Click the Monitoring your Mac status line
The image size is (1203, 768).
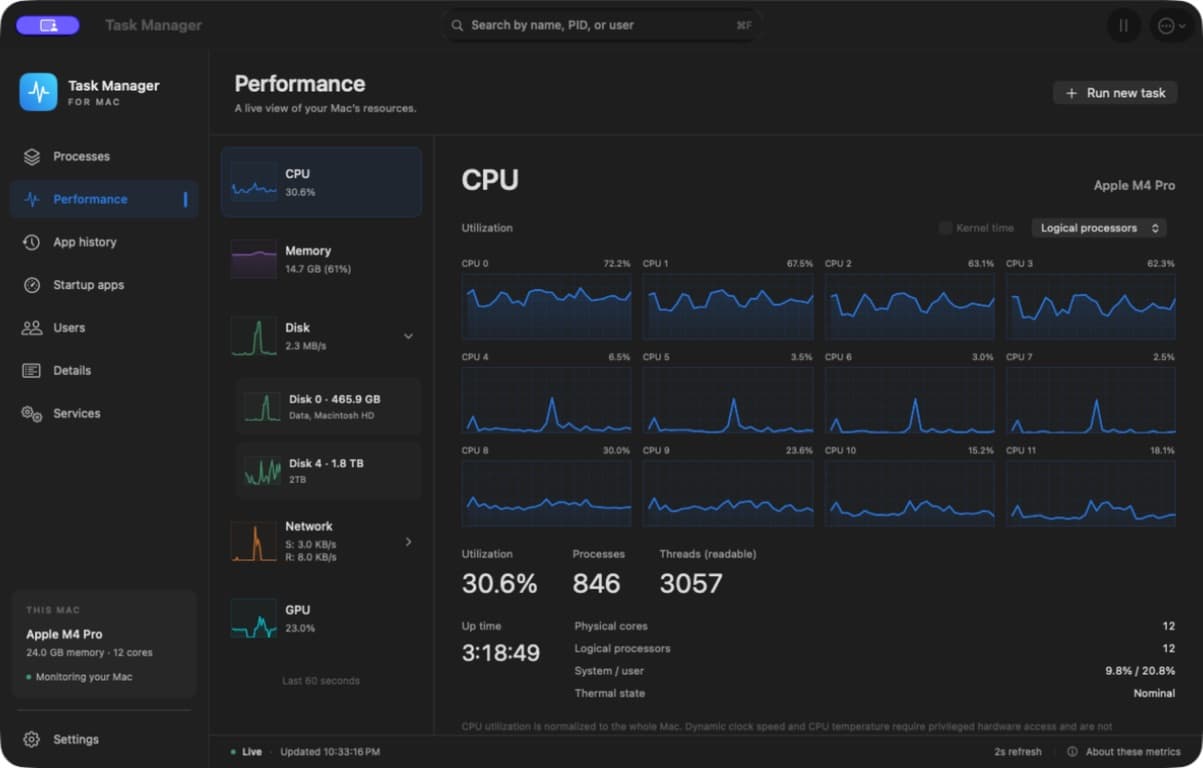79,677
